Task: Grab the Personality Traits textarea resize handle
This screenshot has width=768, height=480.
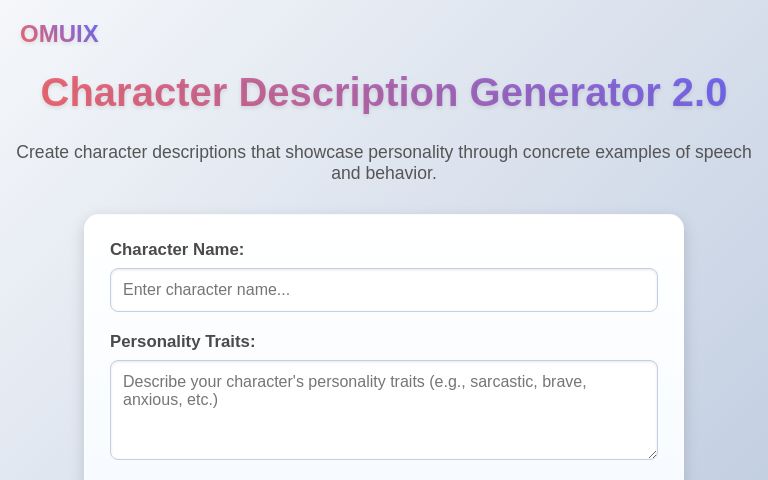Action: pos(652,454)
